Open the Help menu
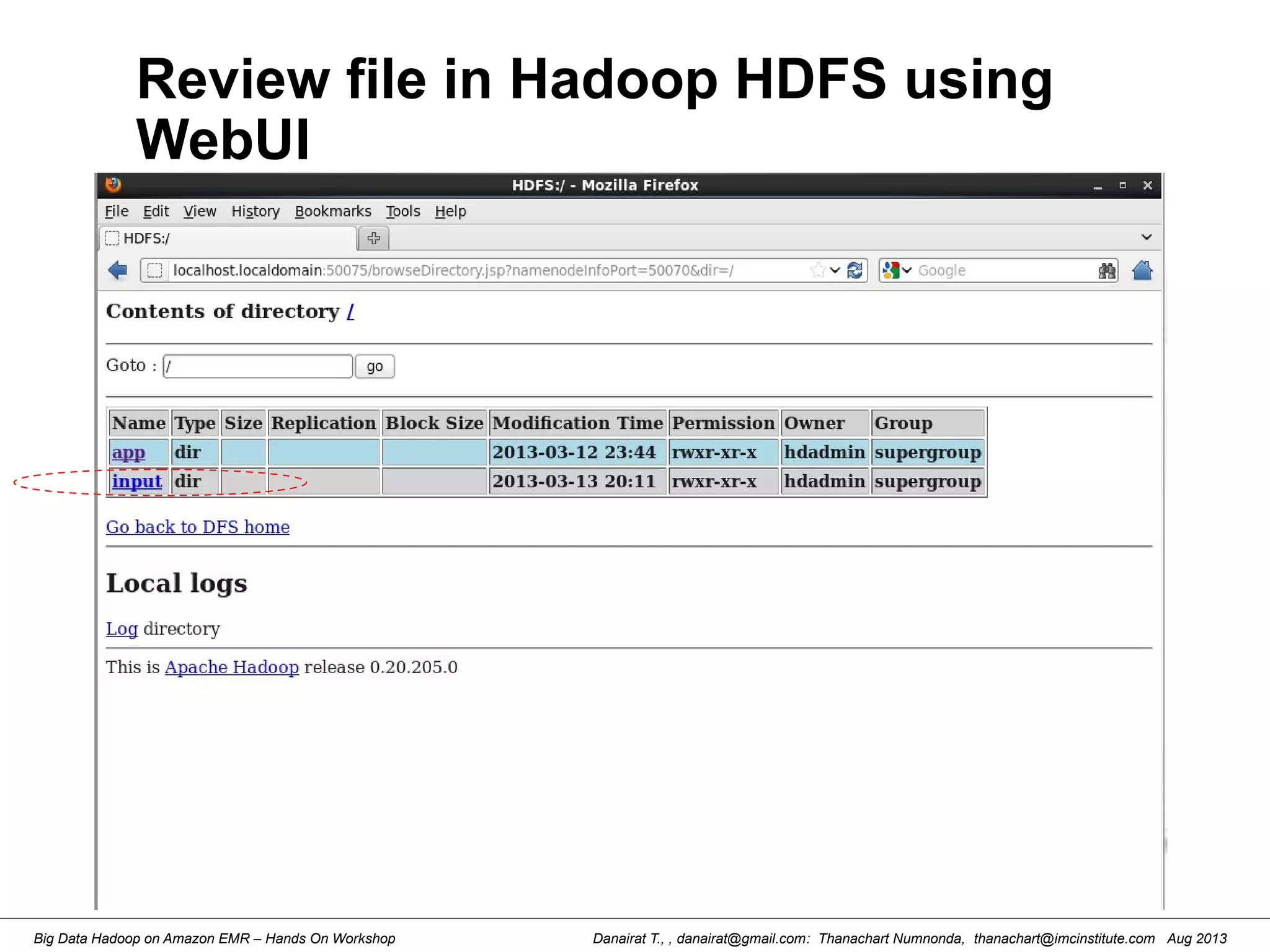The image size is (1270, 952). (x=450, y=211)
